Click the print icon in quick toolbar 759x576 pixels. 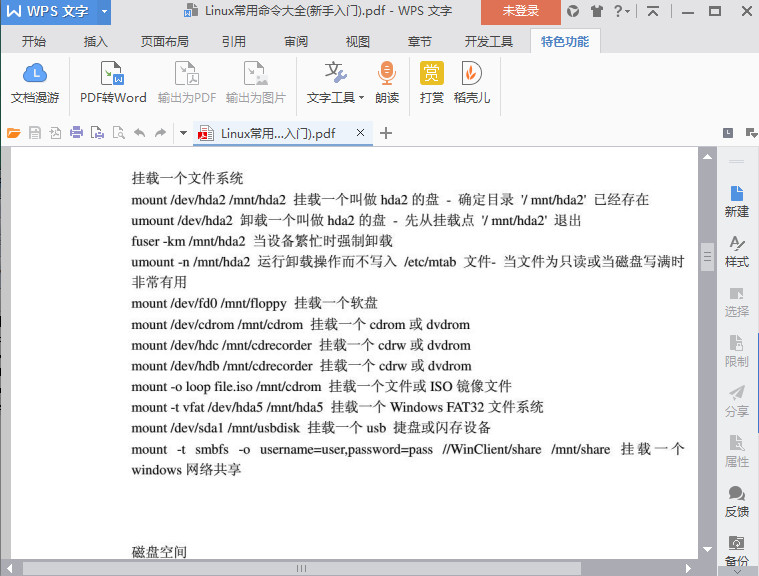76,133
